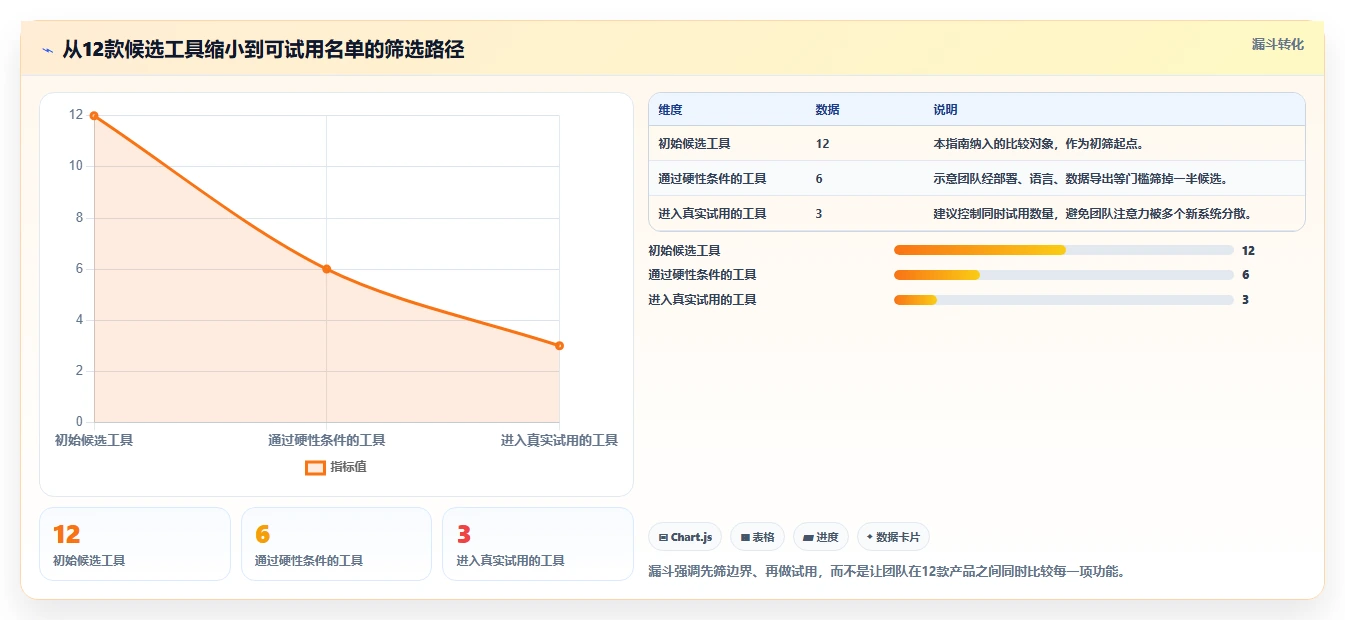Screen dimensions: 1345x620
Task: Click the y-axis tick label 8
Action: 79,218
